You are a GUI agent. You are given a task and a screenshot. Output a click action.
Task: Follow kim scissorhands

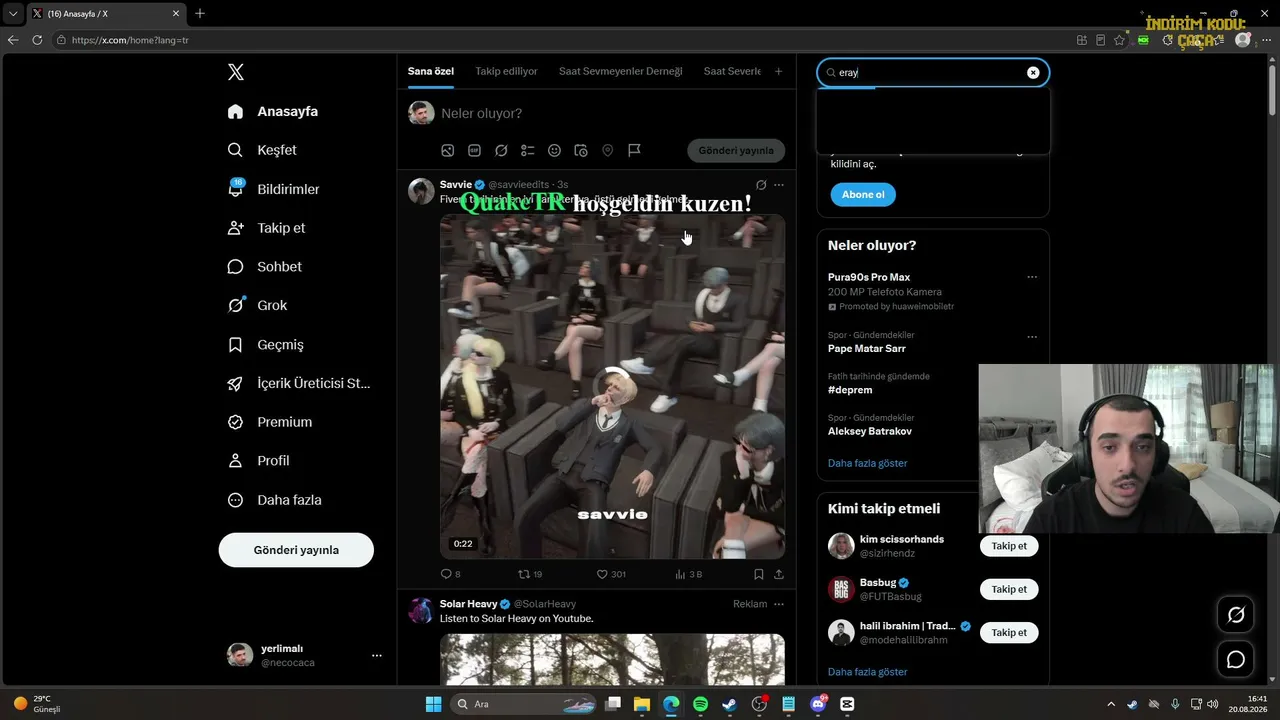click(x=1009, y=546)
